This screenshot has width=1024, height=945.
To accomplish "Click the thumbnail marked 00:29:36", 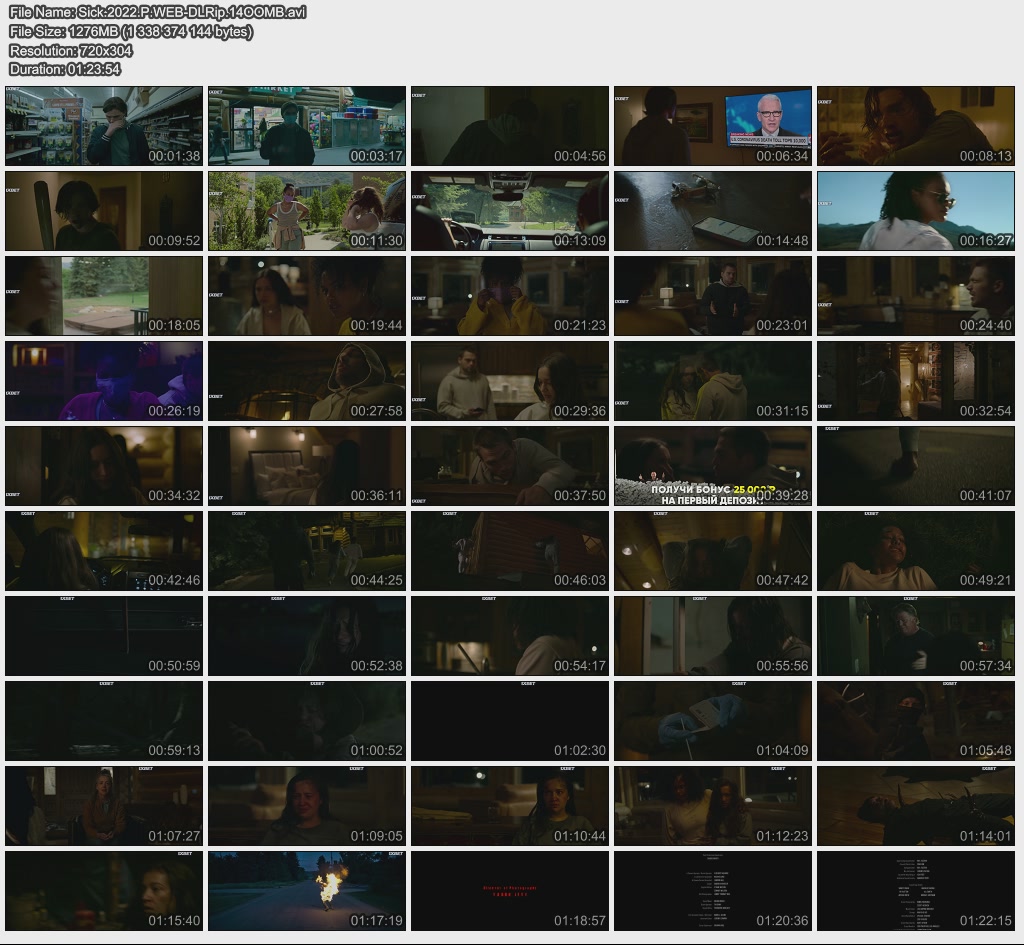I will (x=510, y=381).
